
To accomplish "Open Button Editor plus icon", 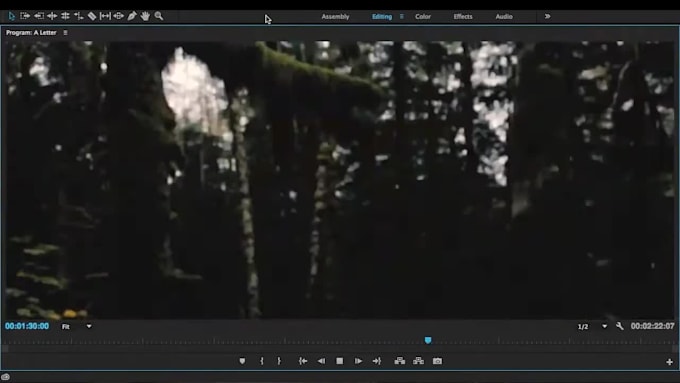I will (670, 362).
